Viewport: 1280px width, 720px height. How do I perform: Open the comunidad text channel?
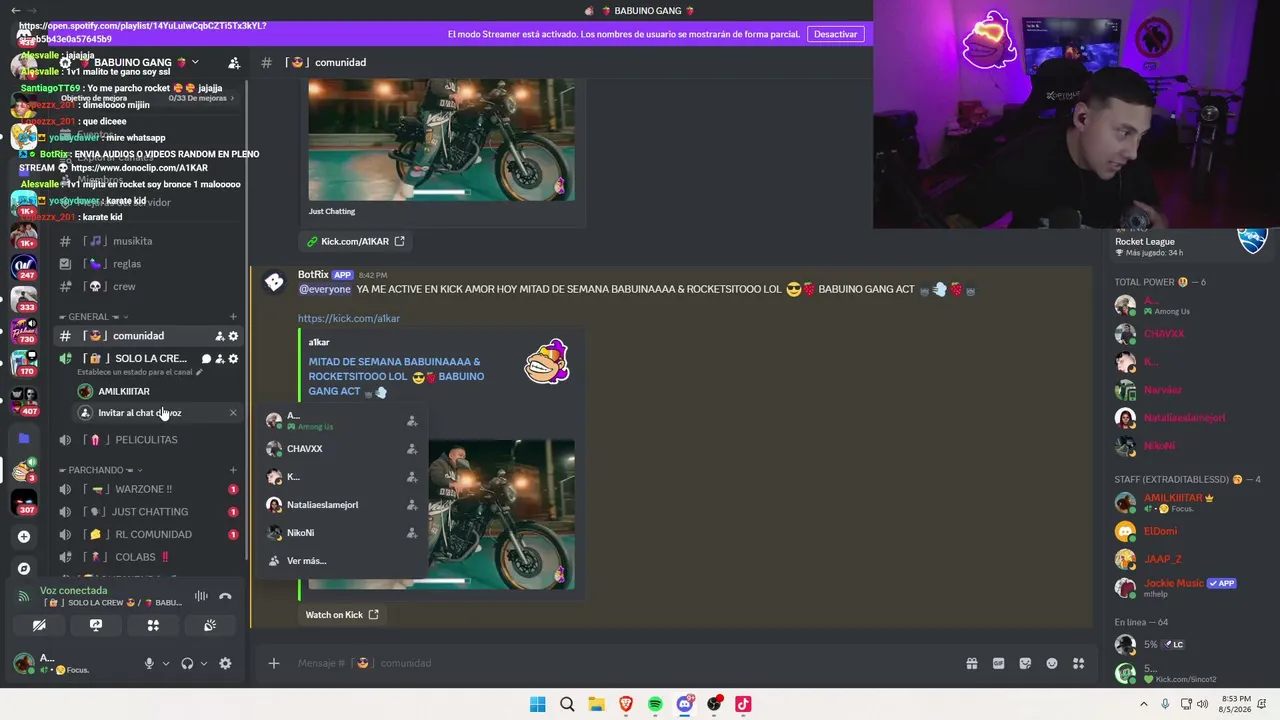139,336
